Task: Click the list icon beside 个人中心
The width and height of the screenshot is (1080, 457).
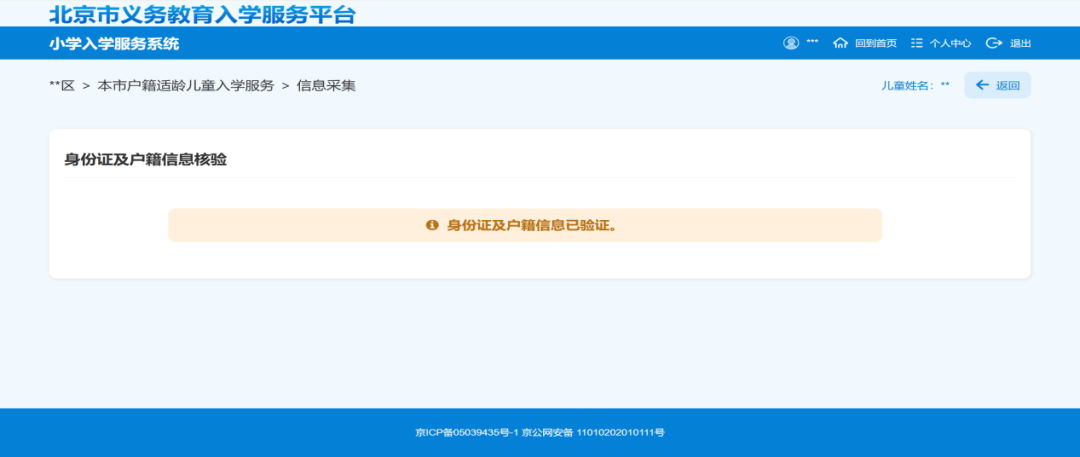Action: click(x=917, y=43)
